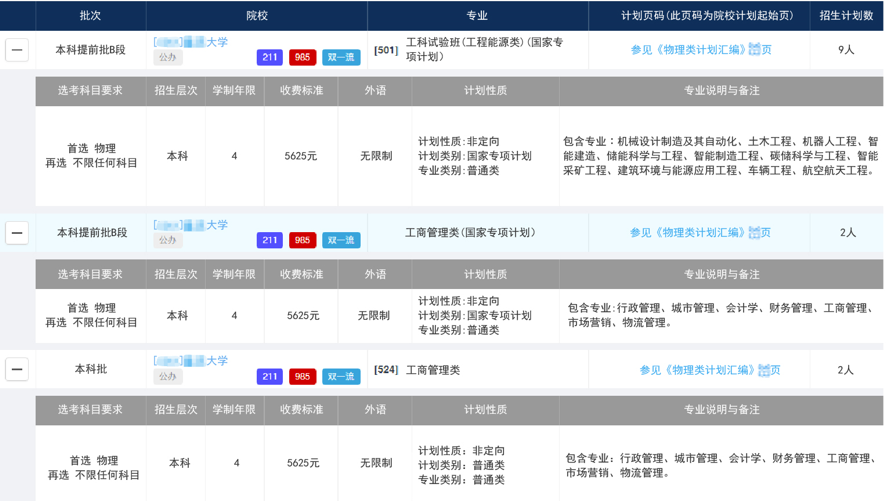Click the 院校 column header
893x501 pixels.
tap(257, 15)
